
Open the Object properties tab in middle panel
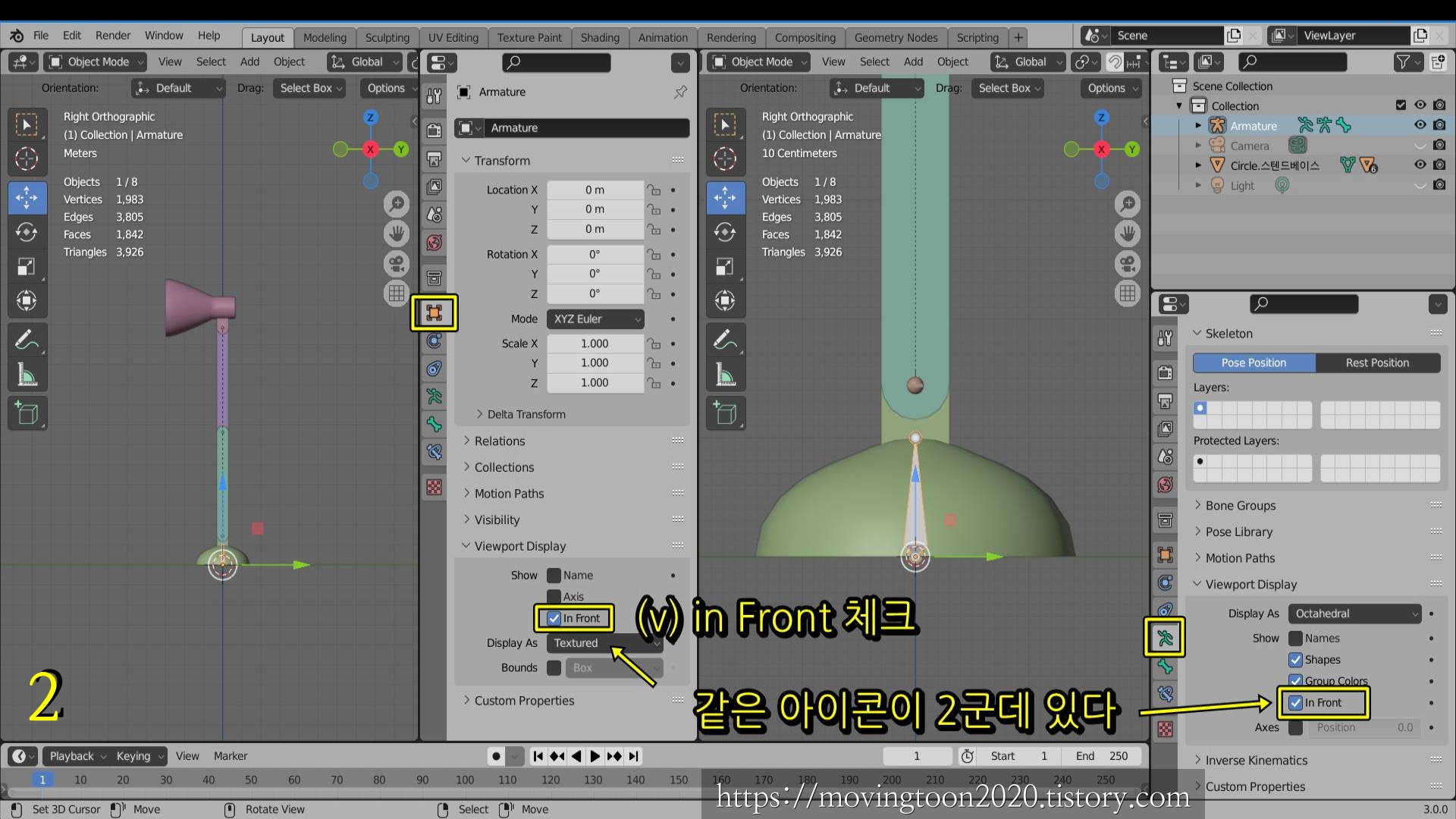pos(434,312)
